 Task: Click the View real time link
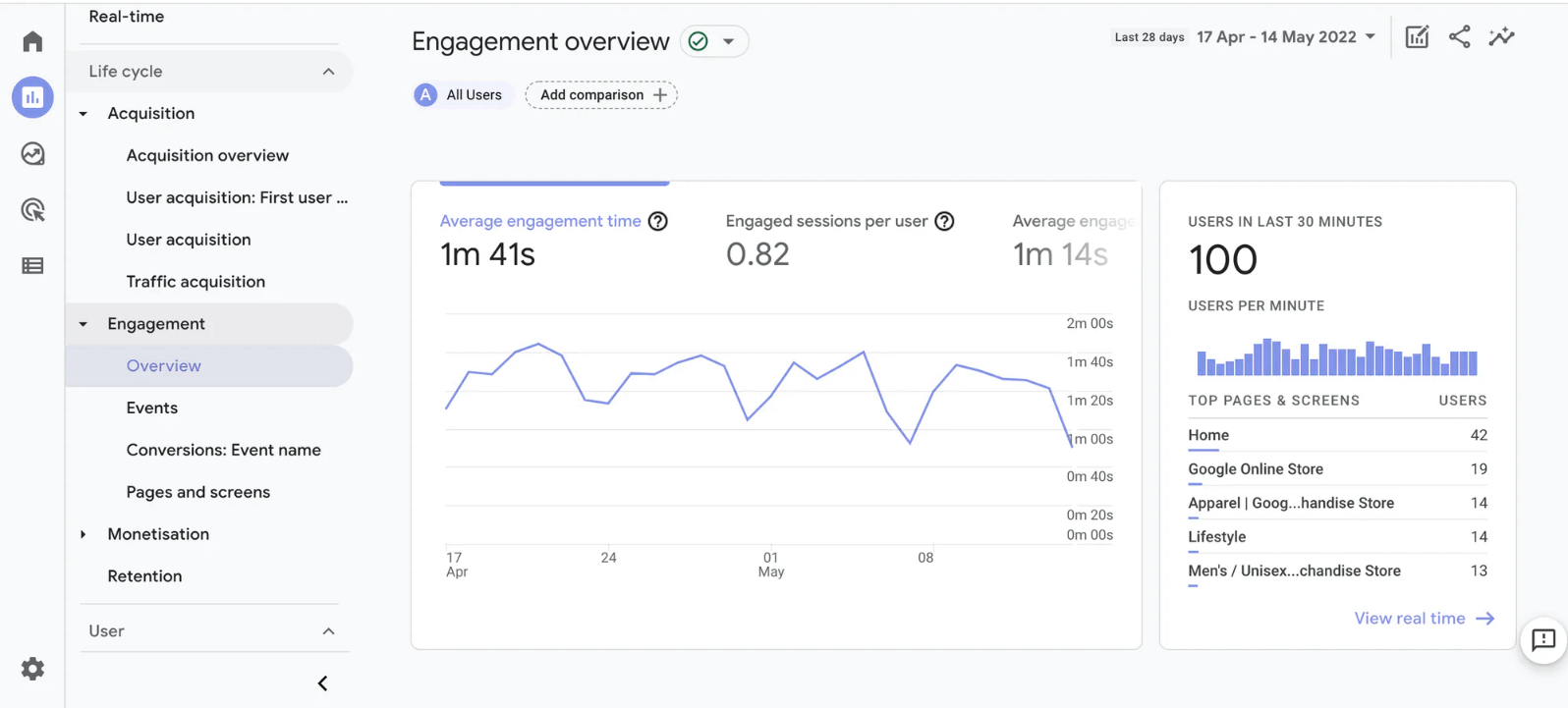[1424, 619]
